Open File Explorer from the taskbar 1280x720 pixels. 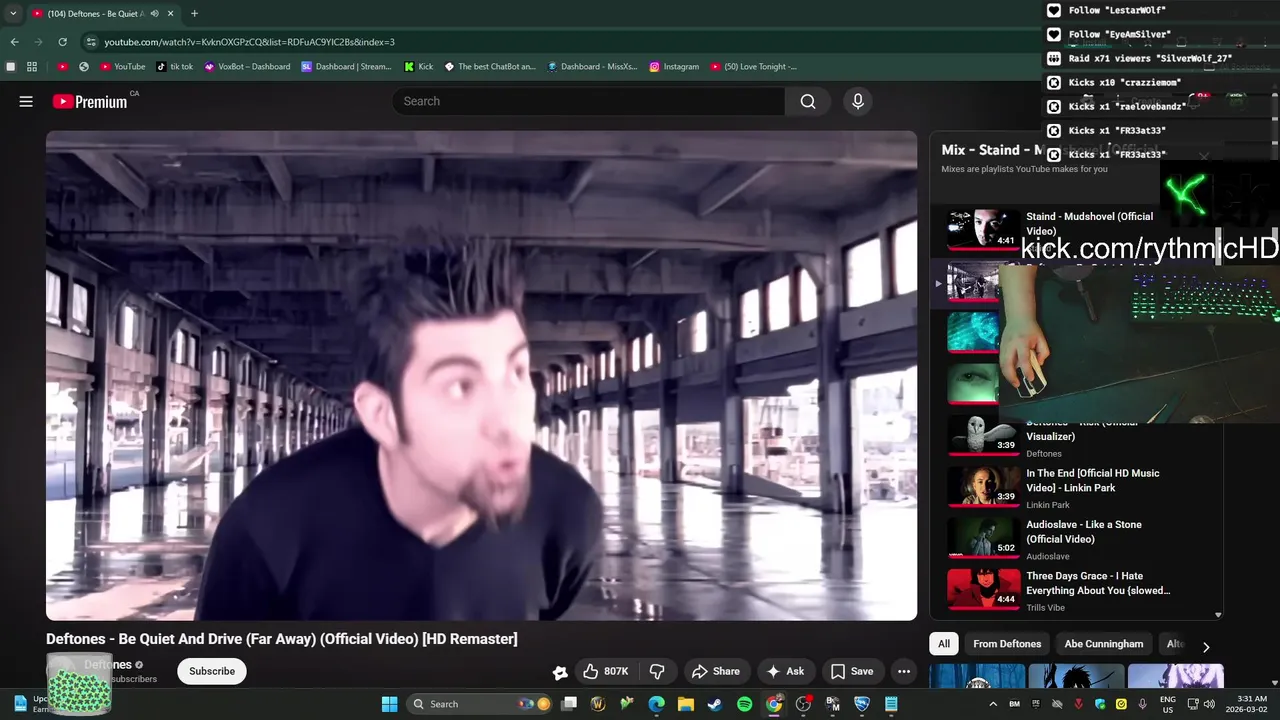tap(686, 704)
